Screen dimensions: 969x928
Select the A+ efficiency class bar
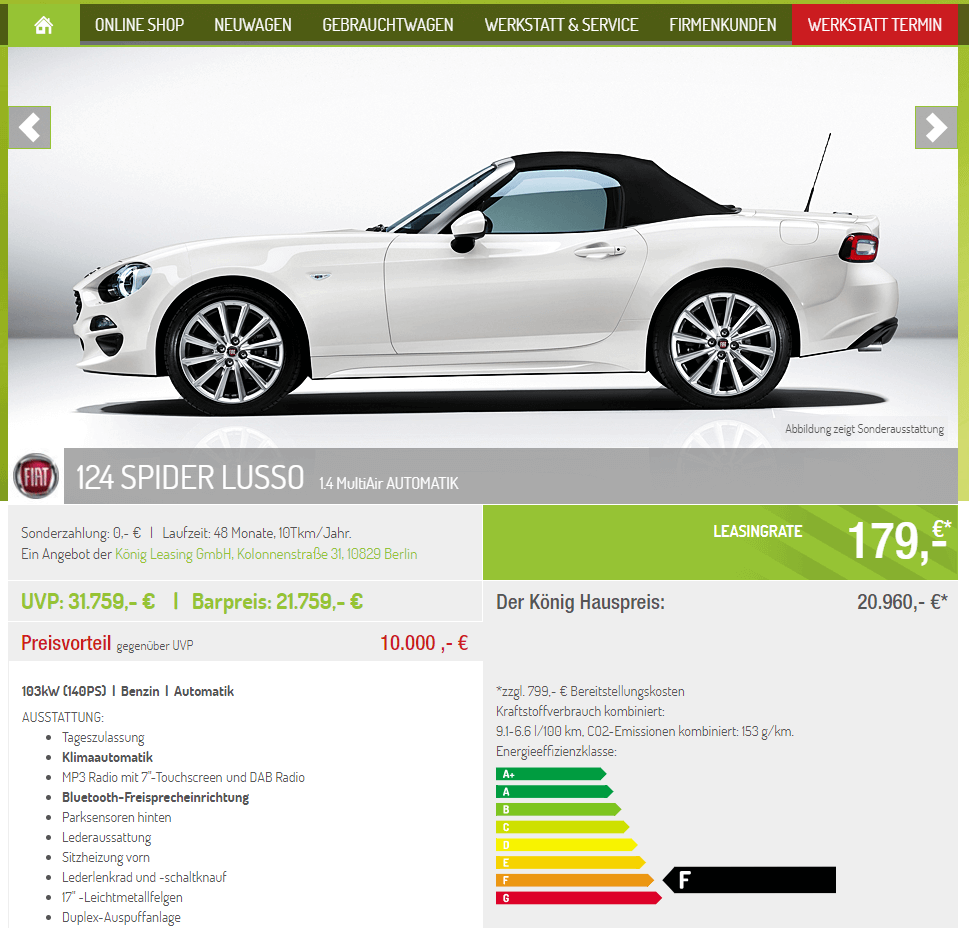pyautogui.click(x=551, y=774)
